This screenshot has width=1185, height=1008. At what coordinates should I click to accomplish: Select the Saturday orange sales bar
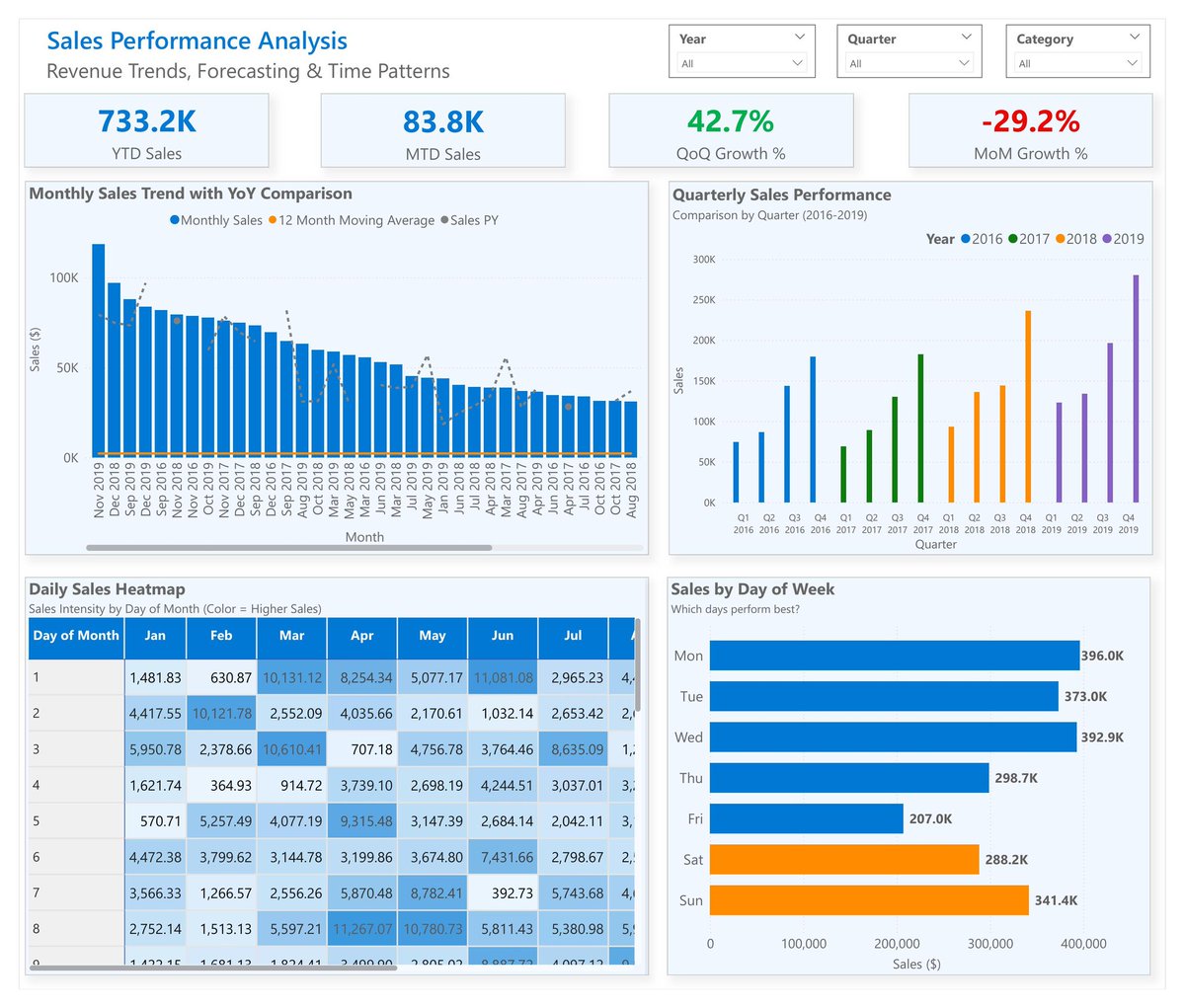[844, 859]
